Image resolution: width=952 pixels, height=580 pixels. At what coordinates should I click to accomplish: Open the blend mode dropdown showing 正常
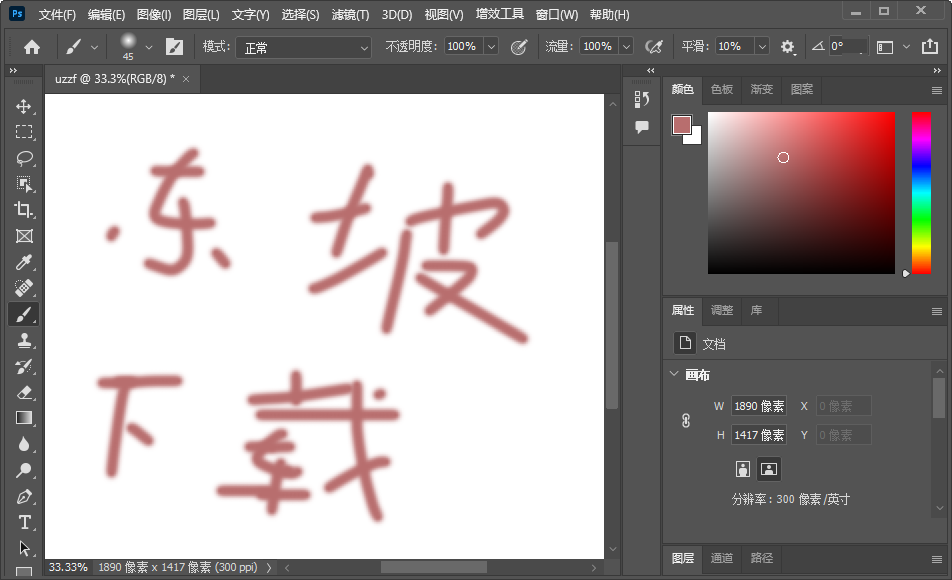click(303, 47)
